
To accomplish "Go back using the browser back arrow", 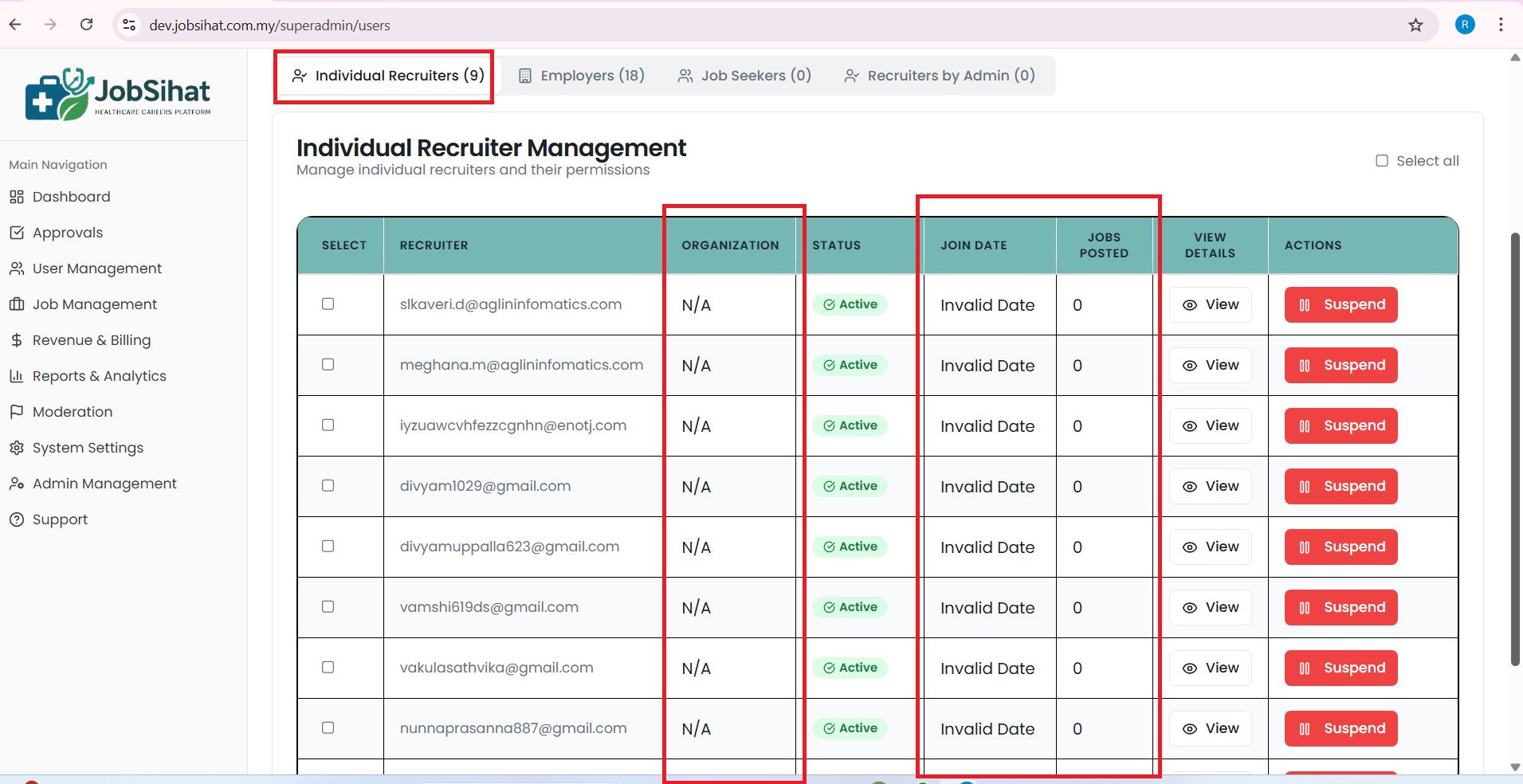I will click(x=15, y=25).
